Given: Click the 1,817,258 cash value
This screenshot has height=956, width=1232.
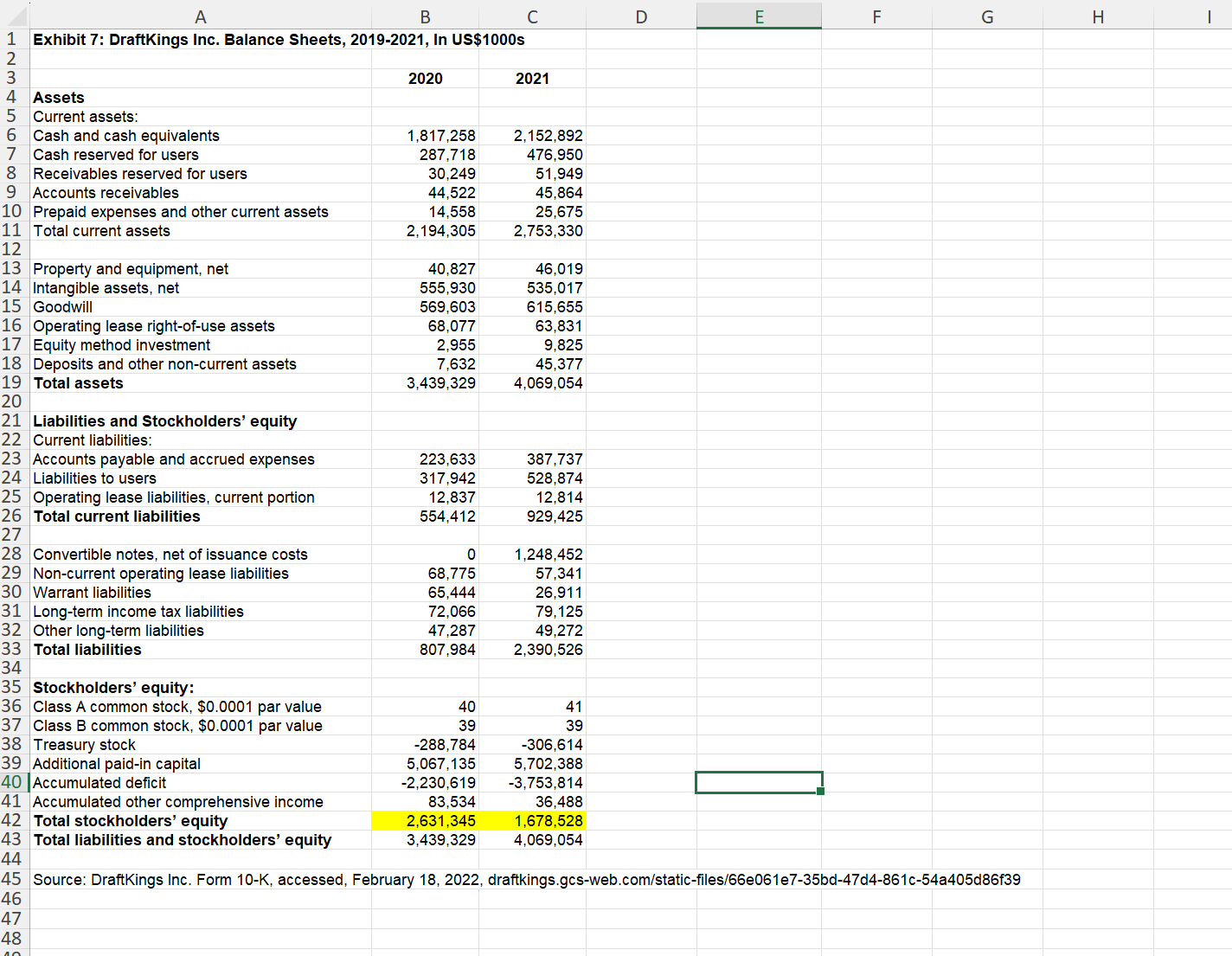Looking at the screenshot, I should [440, 136].
